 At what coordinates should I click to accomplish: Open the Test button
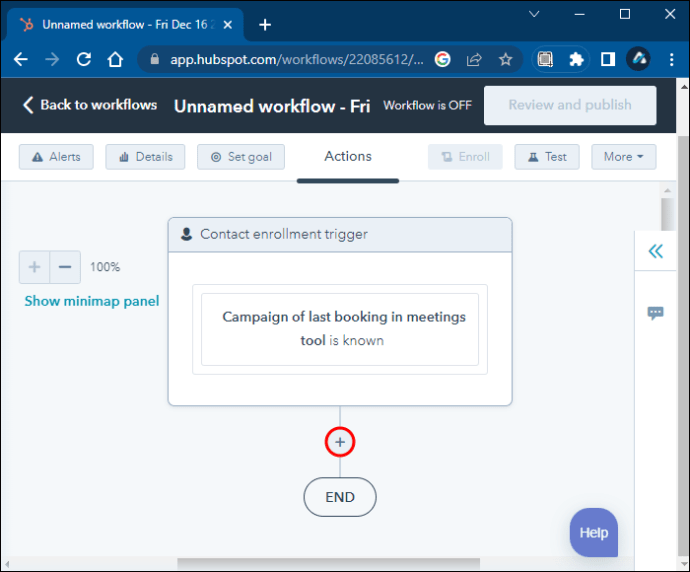coord(547,157)
